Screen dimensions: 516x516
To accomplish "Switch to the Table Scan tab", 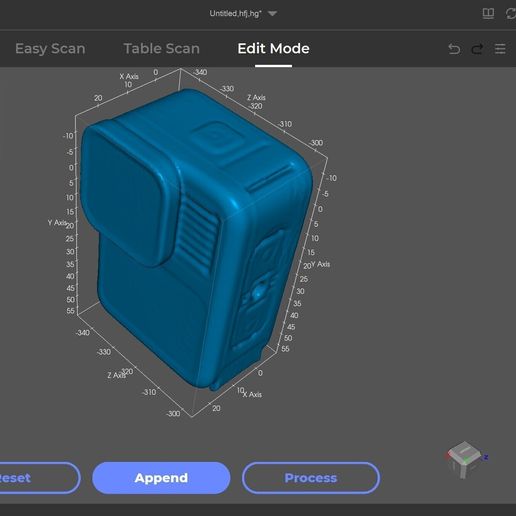I will pos(162,49).
